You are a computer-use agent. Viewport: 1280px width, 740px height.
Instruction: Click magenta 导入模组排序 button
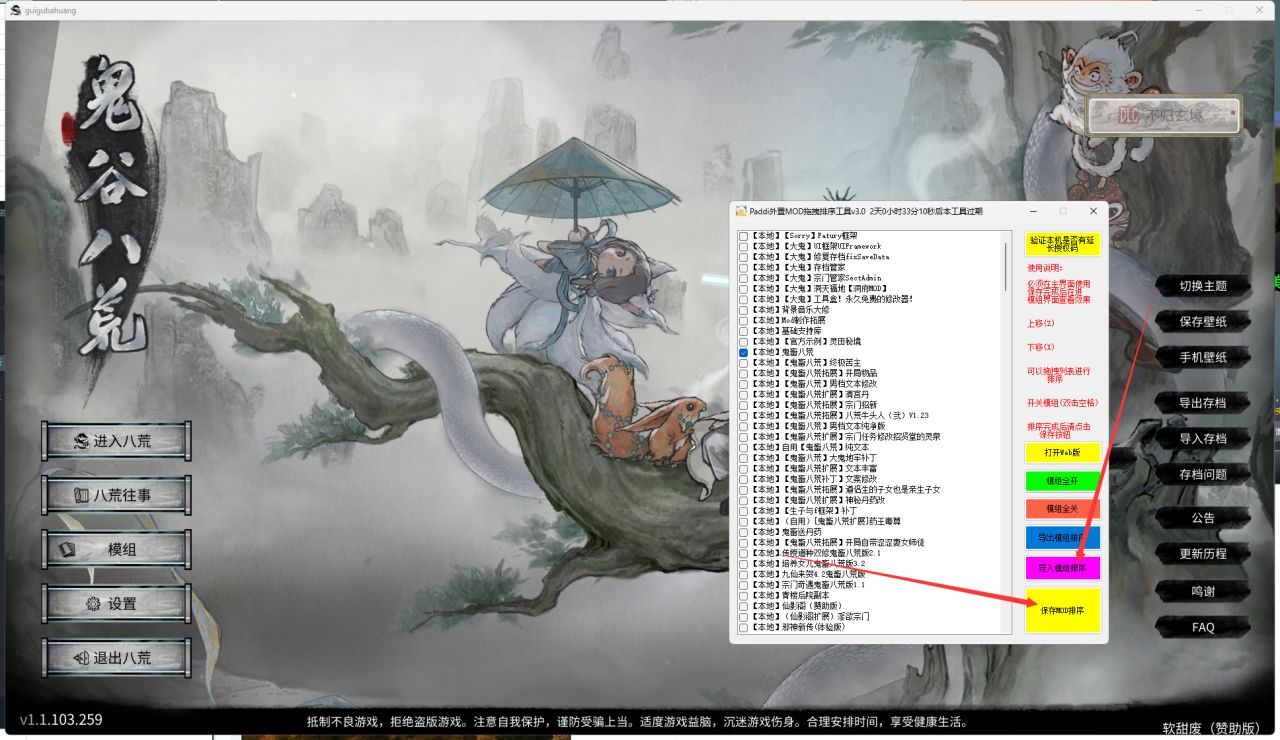[1062, 568]
